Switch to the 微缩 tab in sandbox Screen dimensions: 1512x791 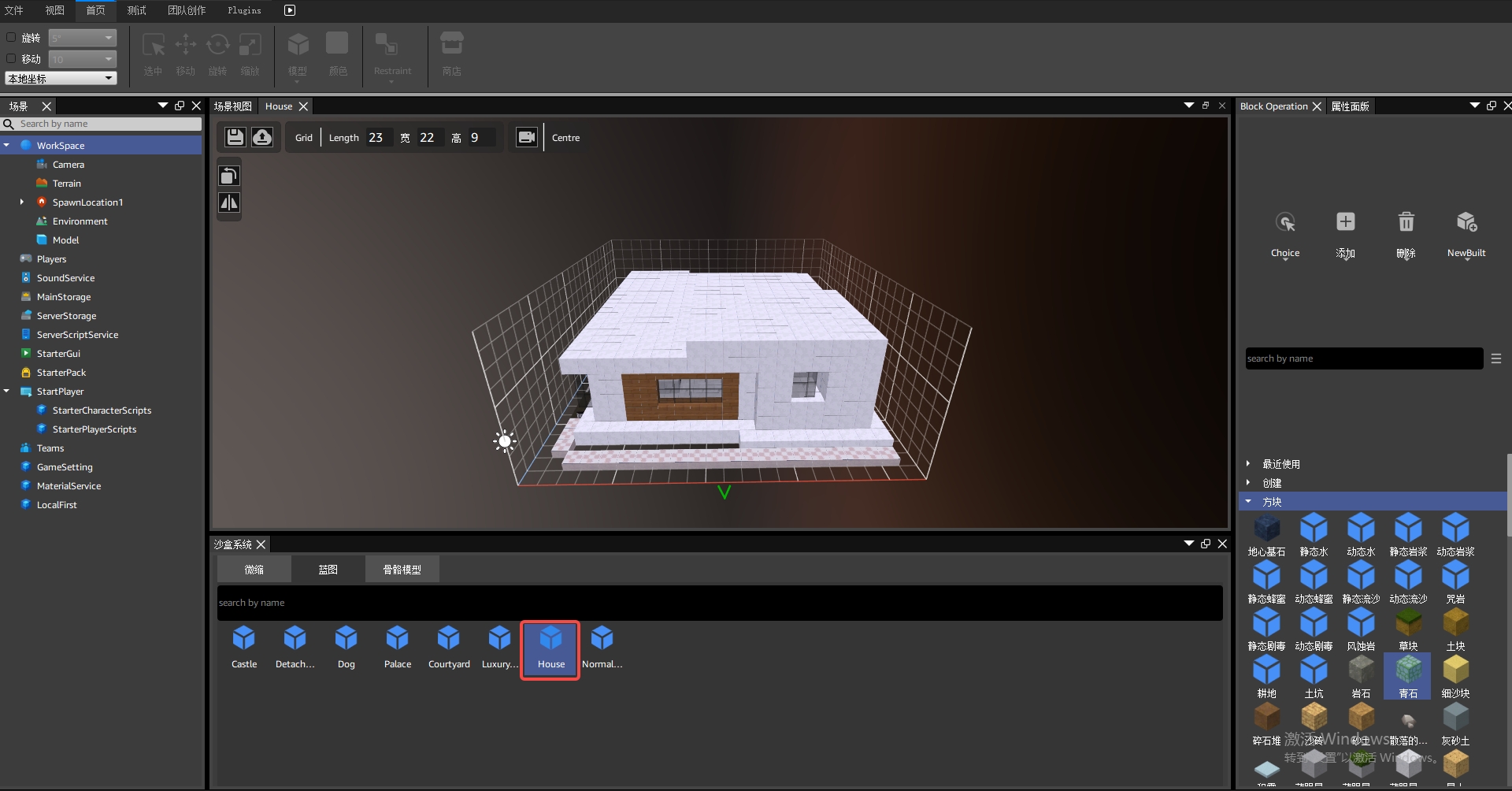(x=254, y=569)
